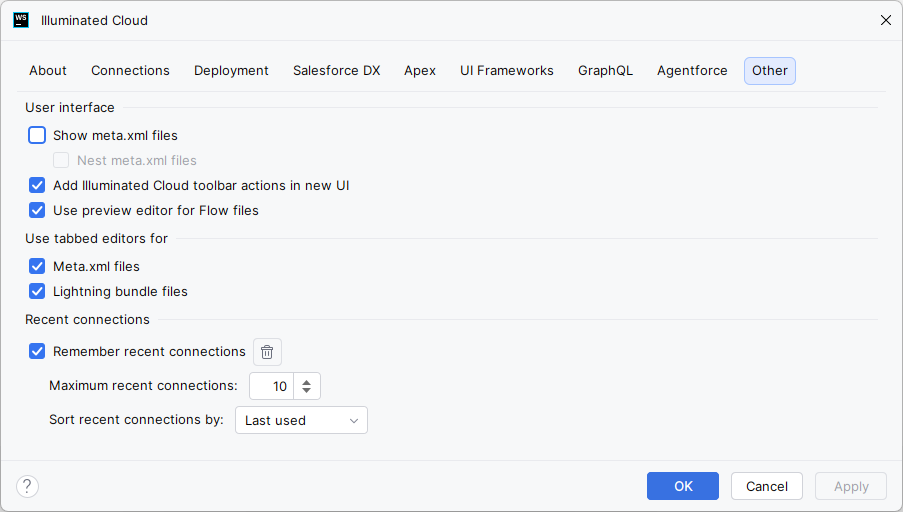This screenshot has width=903, height=512.
Task: Switch to the About tab
Action: (48, 71)
